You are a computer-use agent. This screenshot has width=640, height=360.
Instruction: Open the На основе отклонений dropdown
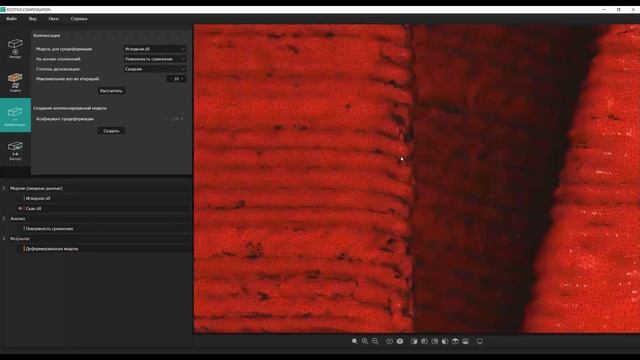155,59
